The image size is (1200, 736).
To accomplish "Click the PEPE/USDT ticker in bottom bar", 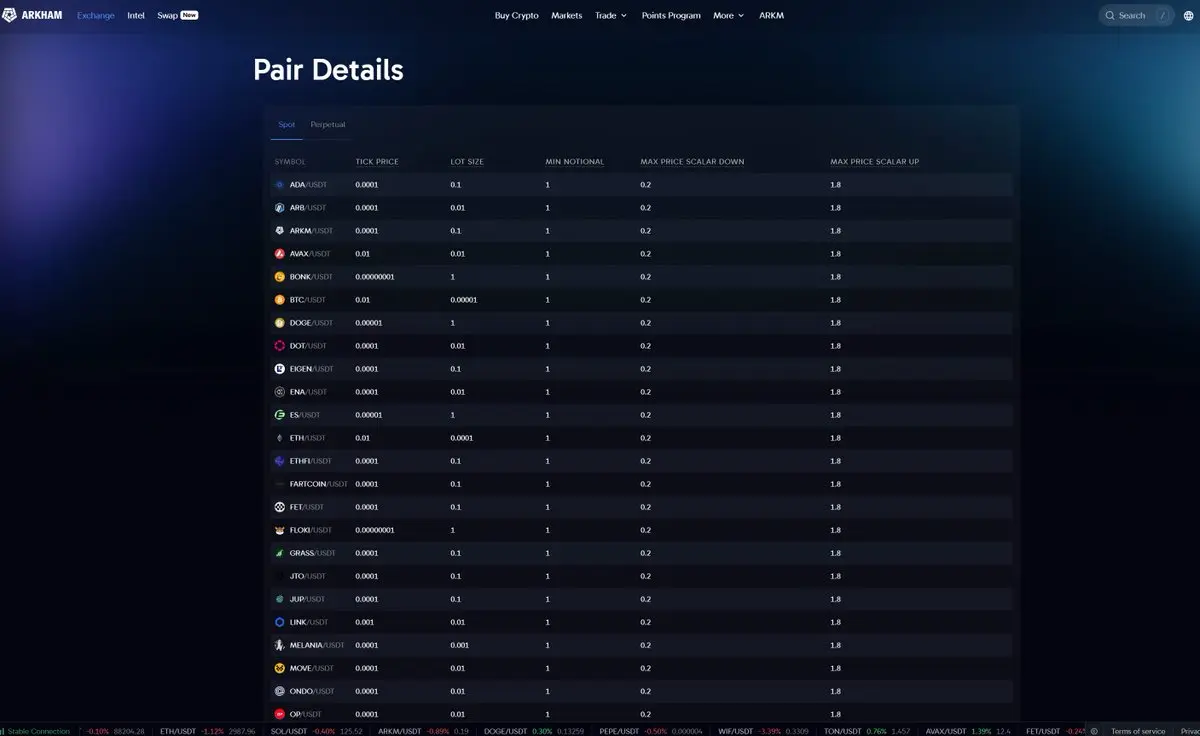I will coord(649,731).
